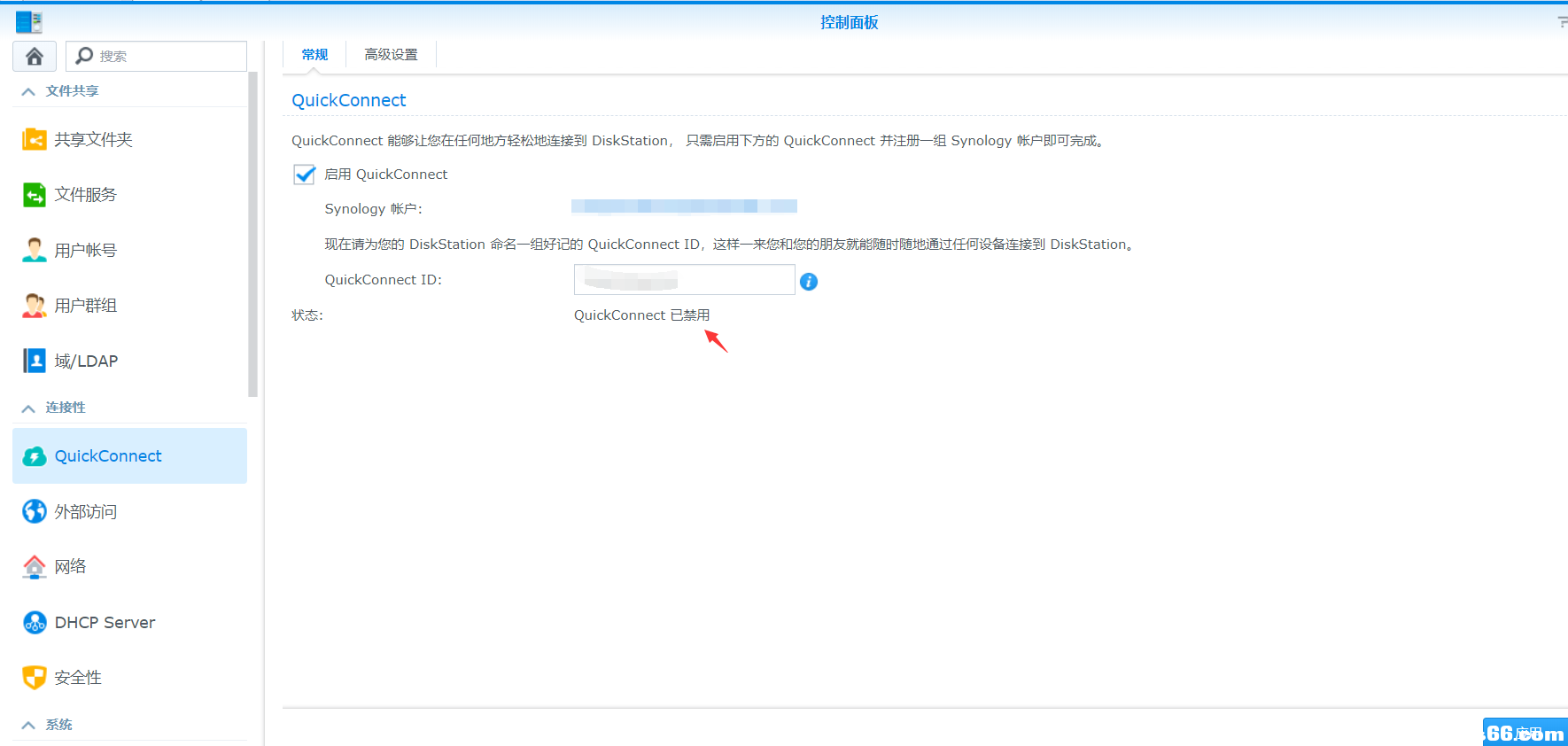Switch to 高级设置 tab
1568x746 pixels.
(x=391, y=55)
